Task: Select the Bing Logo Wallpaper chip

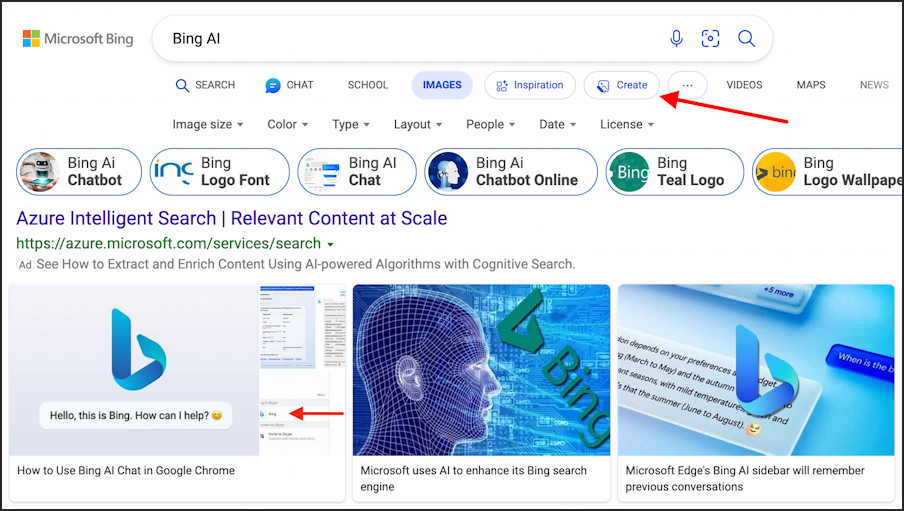Action: pos(828,172)
